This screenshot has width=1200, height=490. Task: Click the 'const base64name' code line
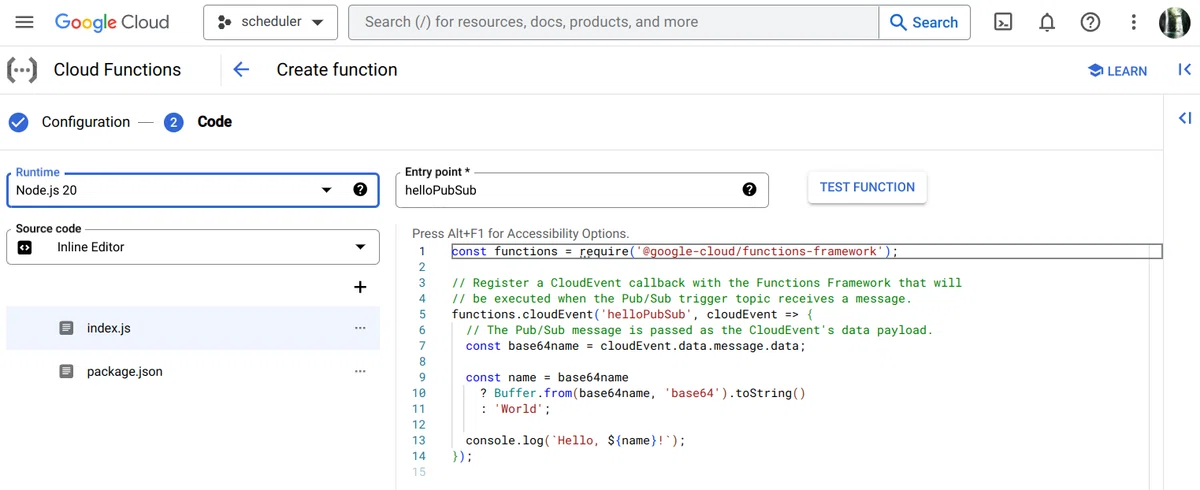[635, 346]
